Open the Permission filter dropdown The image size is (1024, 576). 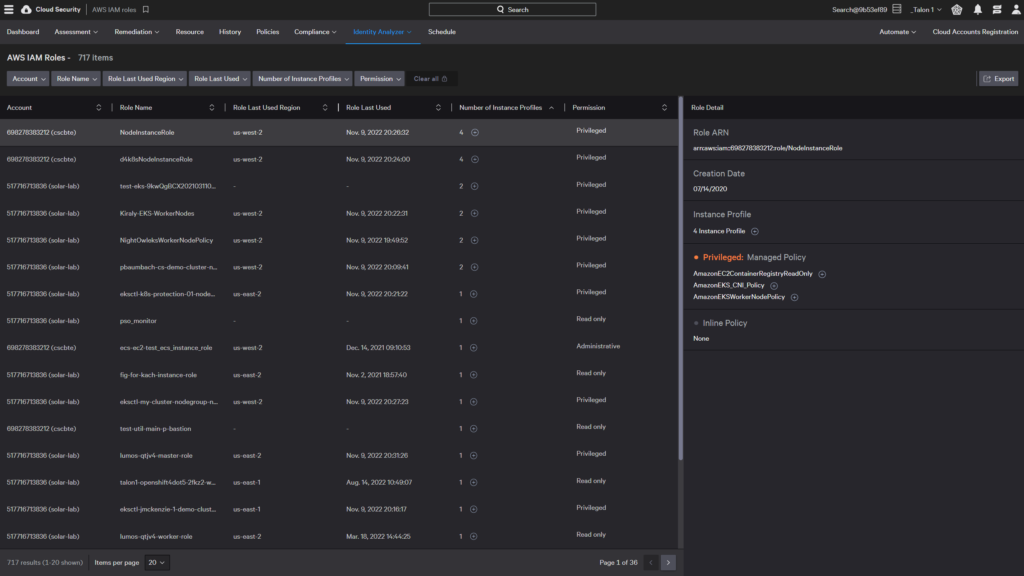coord(379,79)
